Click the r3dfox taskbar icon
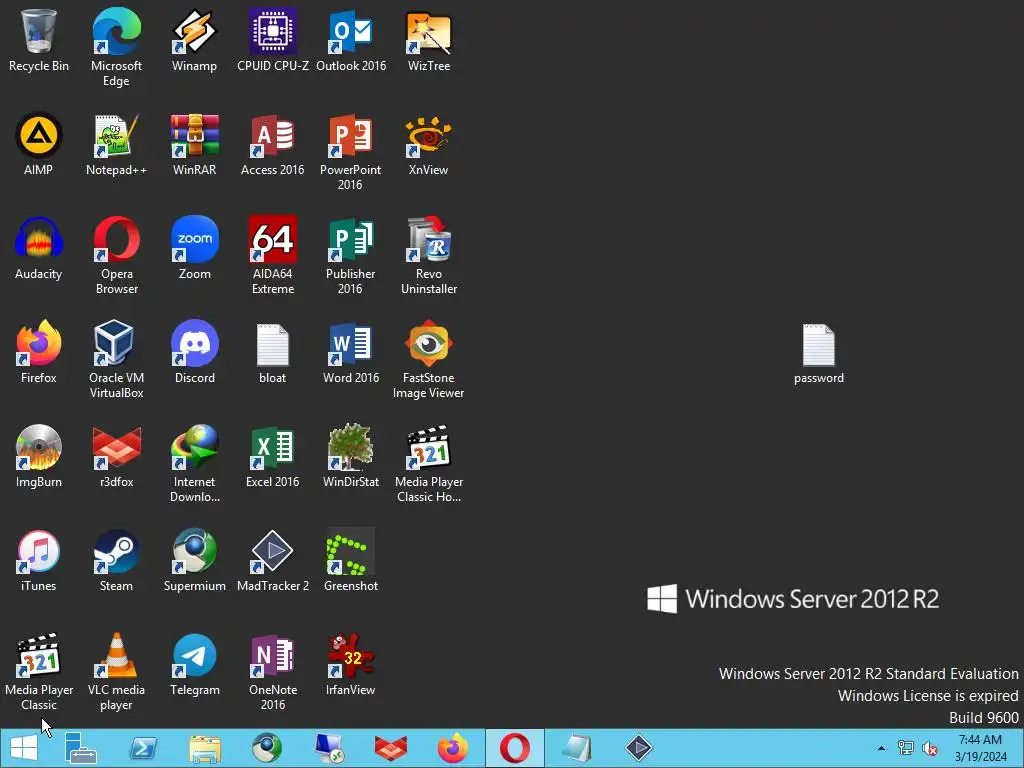 (391, 748)
